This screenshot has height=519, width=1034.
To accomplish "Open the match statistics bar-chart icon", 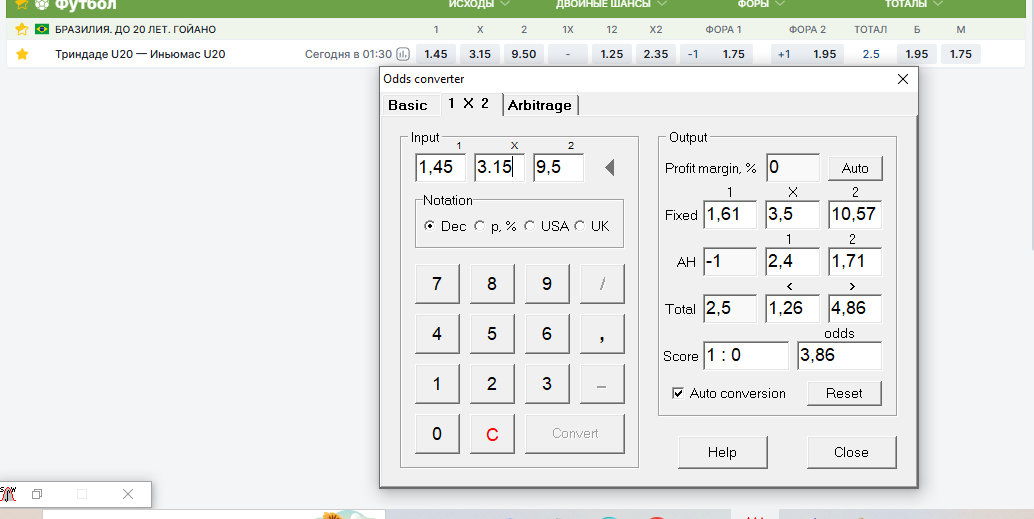I will tap(403, 54).
